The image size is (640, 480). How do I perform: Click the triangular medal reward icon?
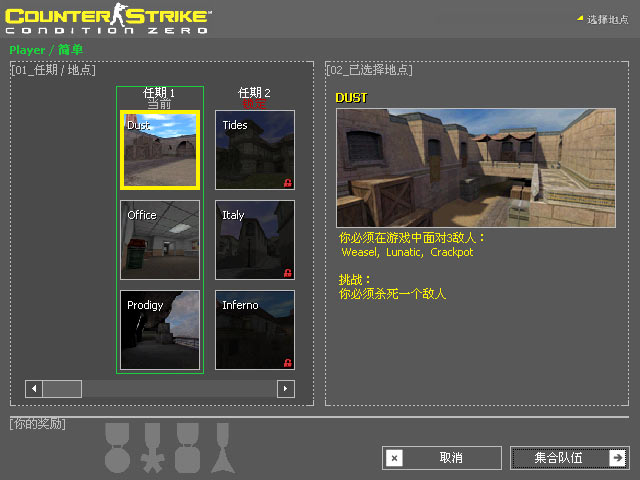(223, 448)
